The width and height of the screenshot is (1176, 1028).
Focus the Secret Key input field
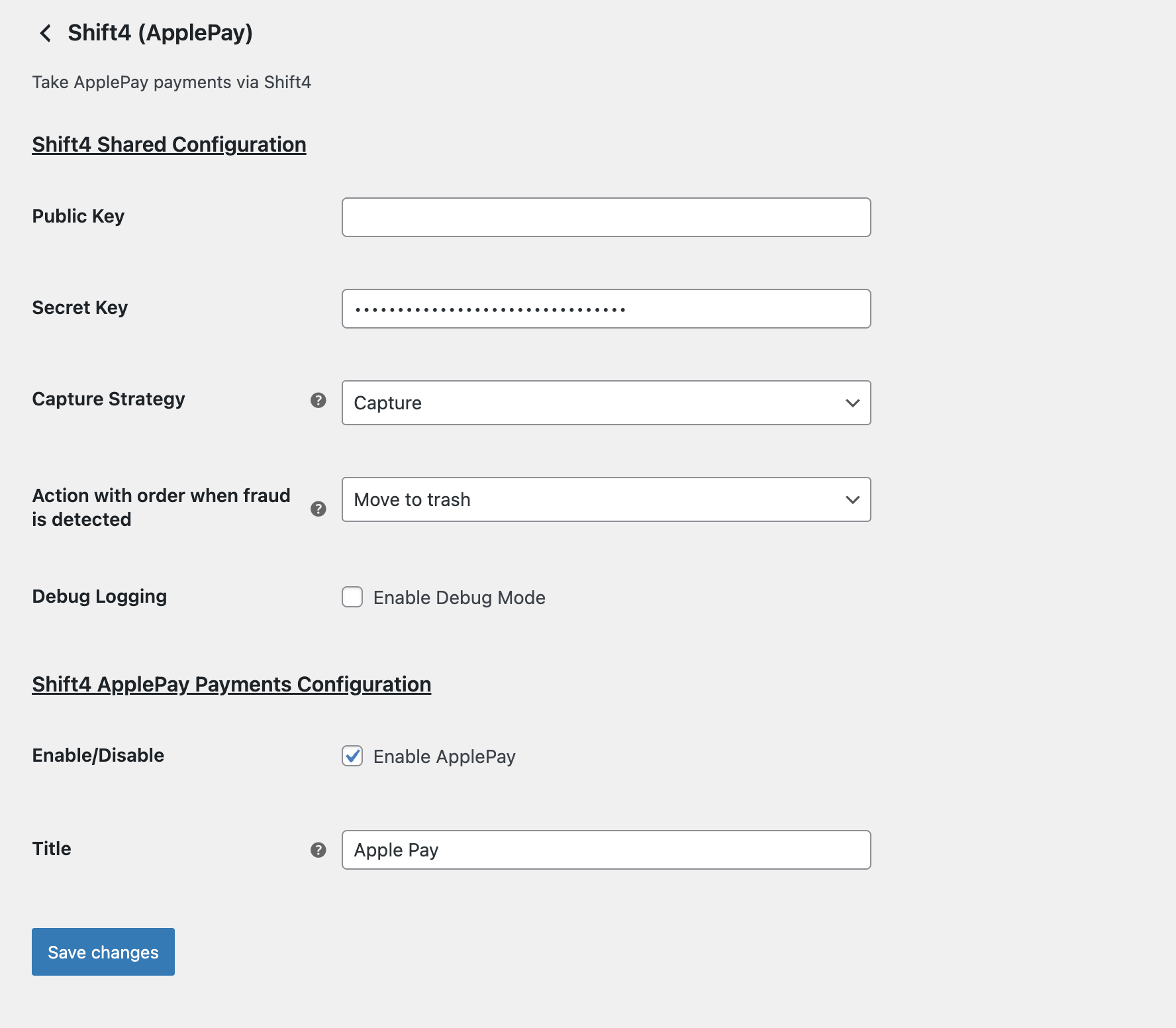pyautogui.click(x=606, y=309)
